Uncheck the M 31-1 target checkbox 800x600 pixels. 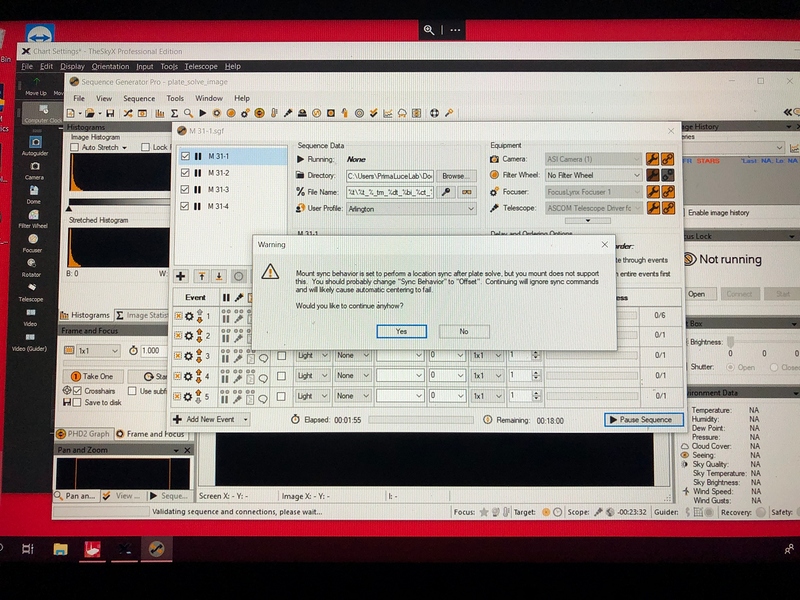pos(185,157)
